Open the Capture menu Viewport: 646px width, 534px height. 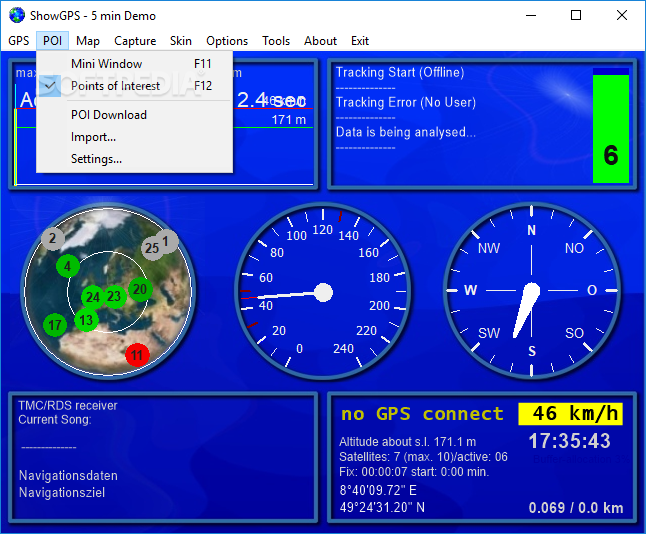coord(135,41)
